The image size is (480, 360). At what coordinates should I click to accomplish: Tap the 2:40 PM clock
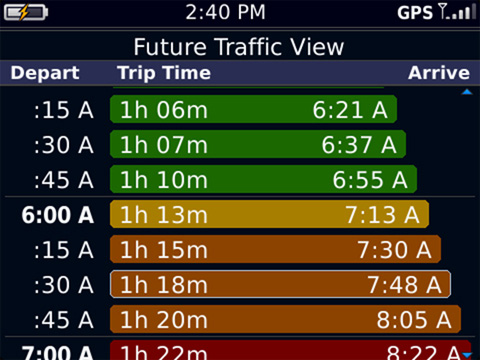point(225,12)
